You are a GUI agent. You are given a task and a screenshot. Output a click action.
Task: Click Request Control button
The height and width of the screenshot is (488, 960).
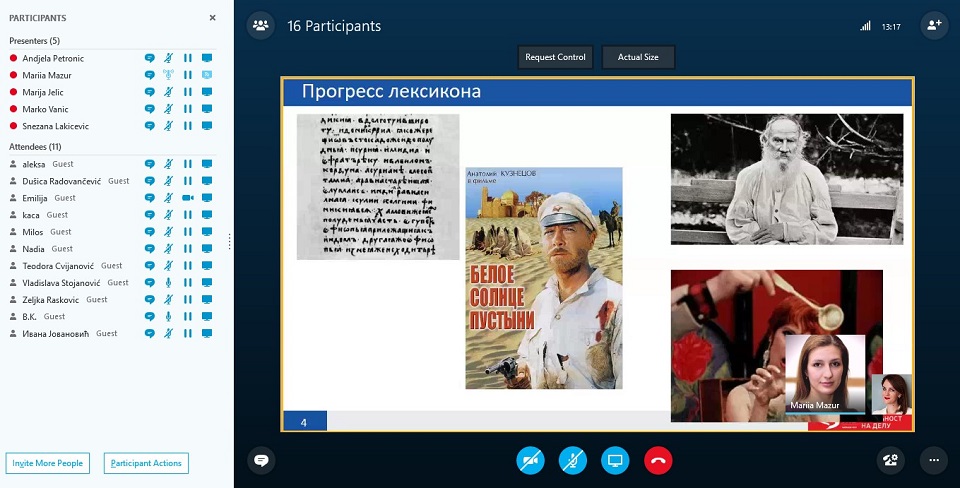[x=555, y=57]
